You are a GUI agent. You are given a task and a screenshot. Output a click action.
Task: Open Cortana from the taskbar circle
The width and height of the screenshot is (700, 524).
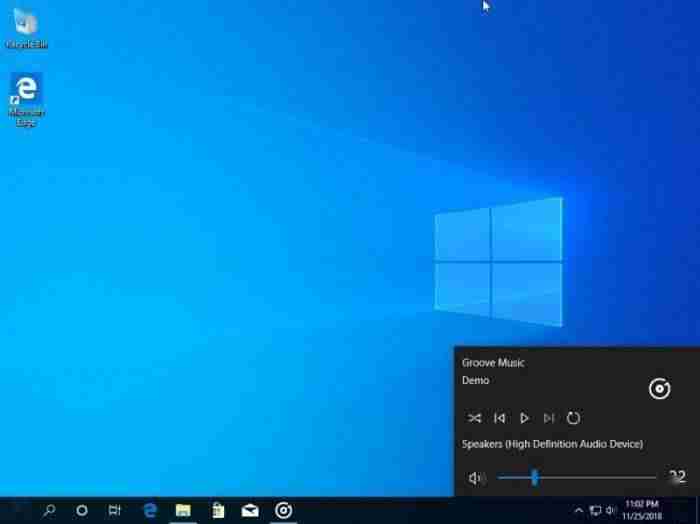pyautogui.click(x=82, y=510)
